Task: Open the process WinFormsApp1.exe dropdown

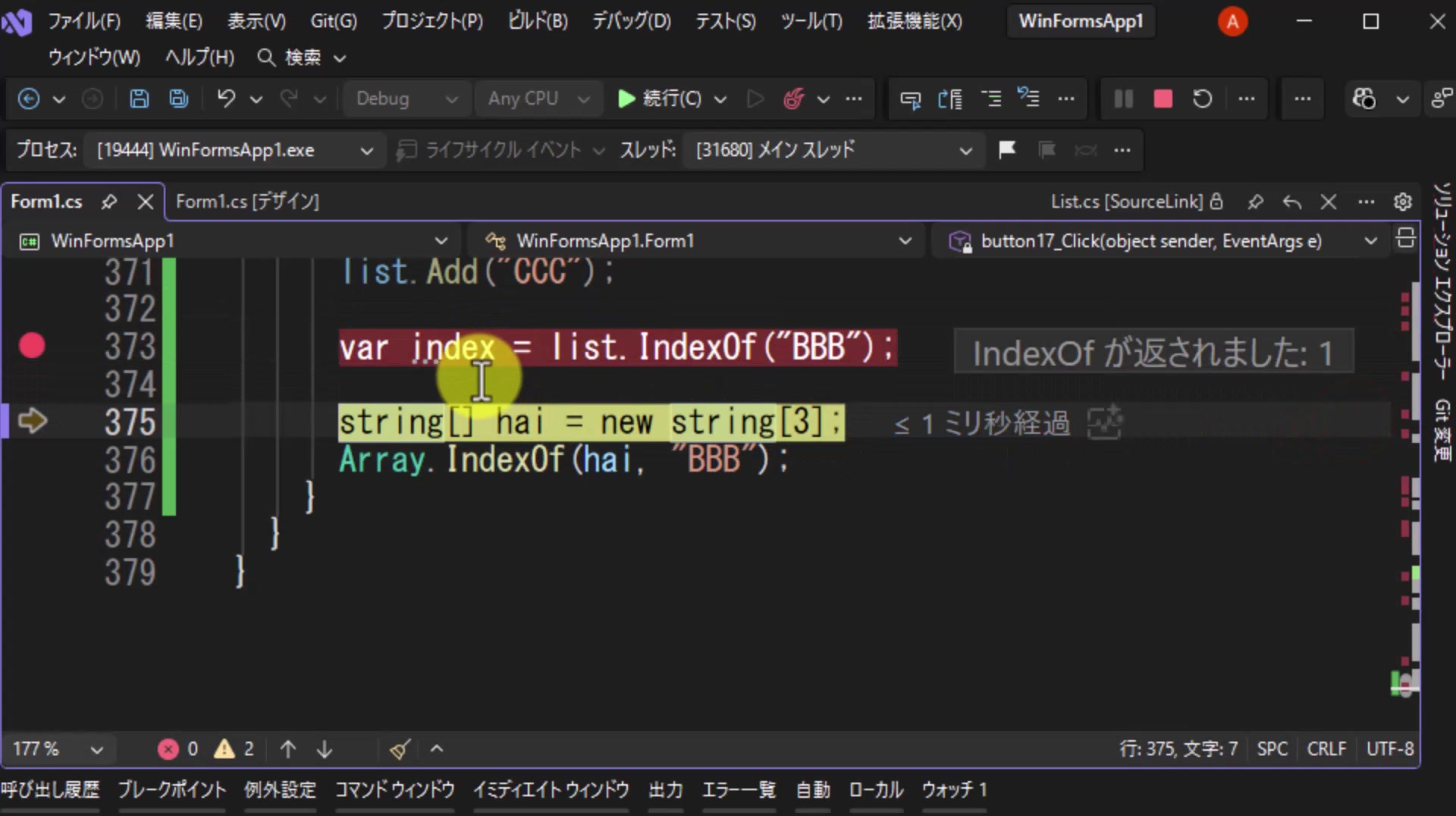Action: [x=235, y=150]
